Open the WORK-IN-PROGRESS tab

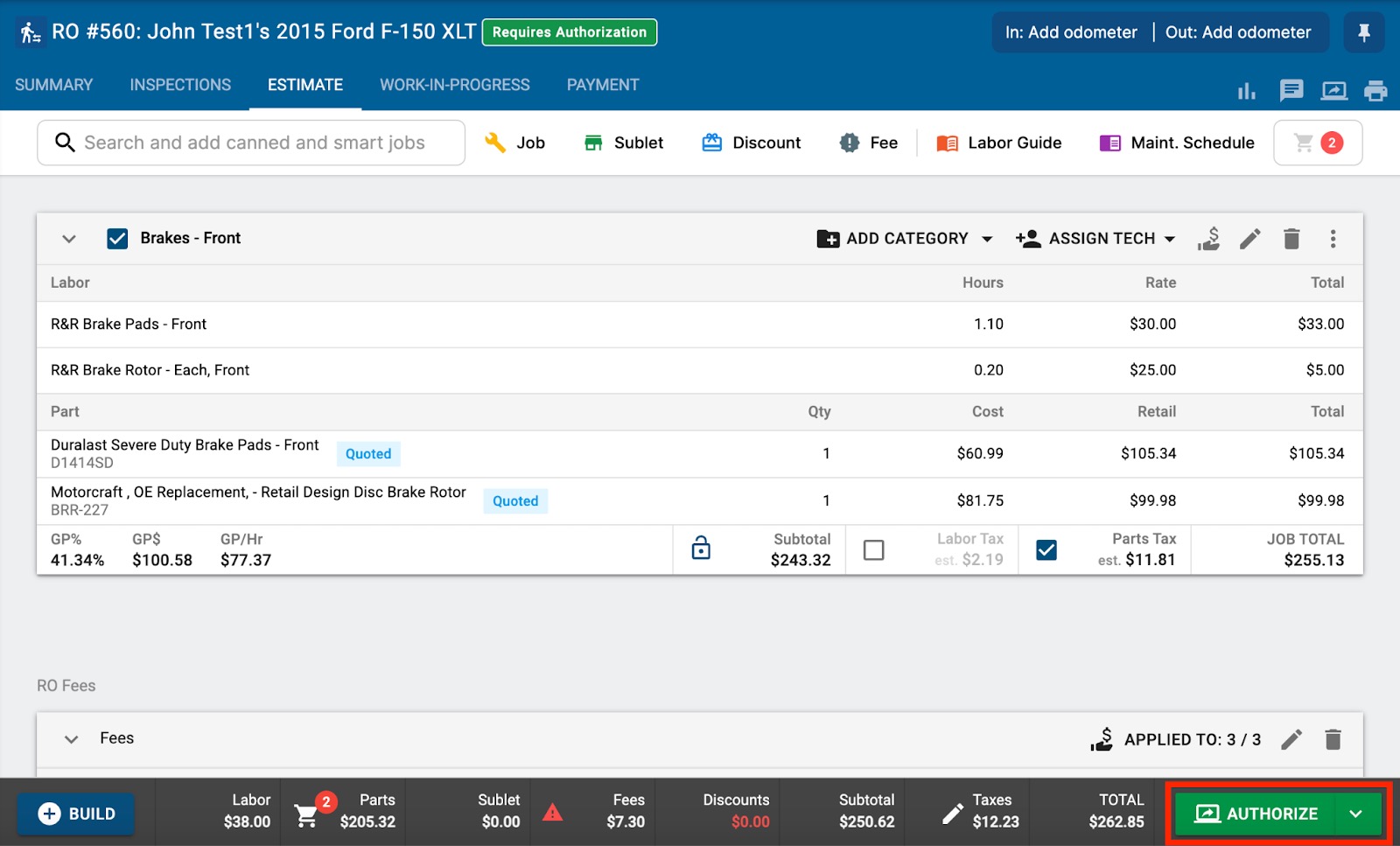pos(454,84)
